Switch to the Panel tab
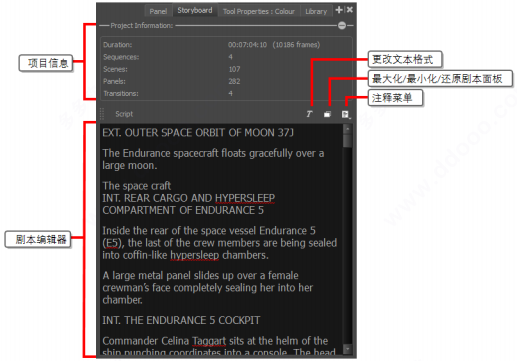 [158, 11]
